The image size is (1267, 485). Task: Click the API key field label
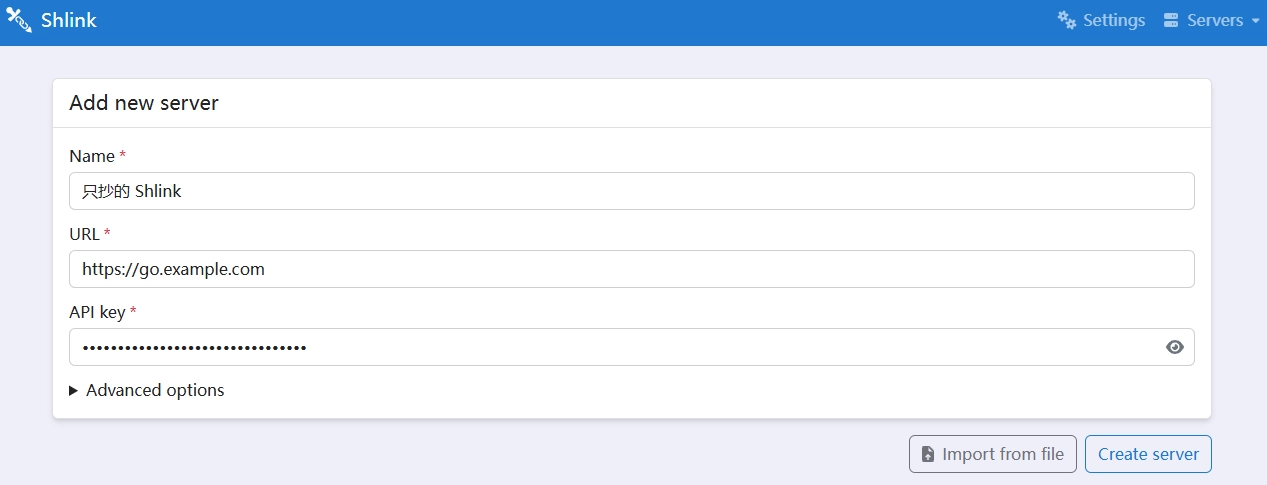coord(97,312)
